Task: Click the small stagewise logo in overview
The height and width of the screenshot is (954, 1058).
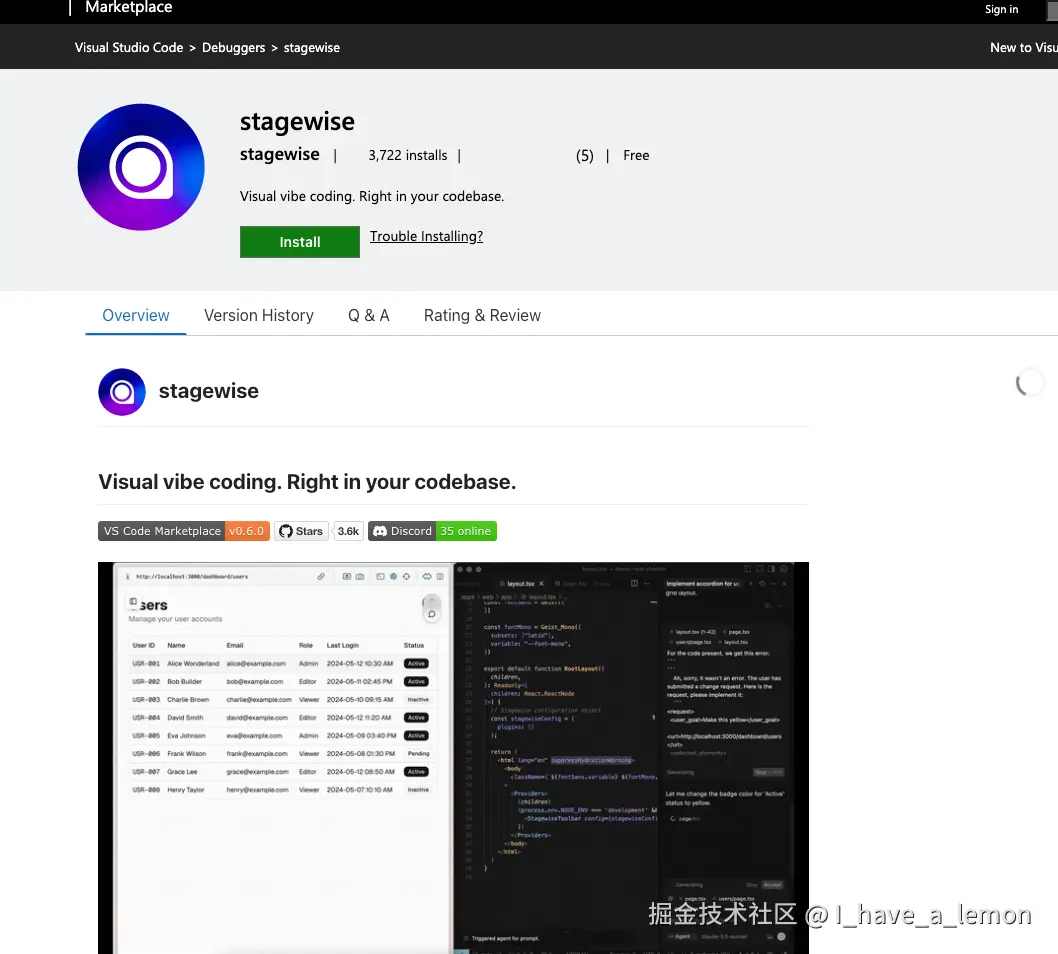Action: point(122,391)
